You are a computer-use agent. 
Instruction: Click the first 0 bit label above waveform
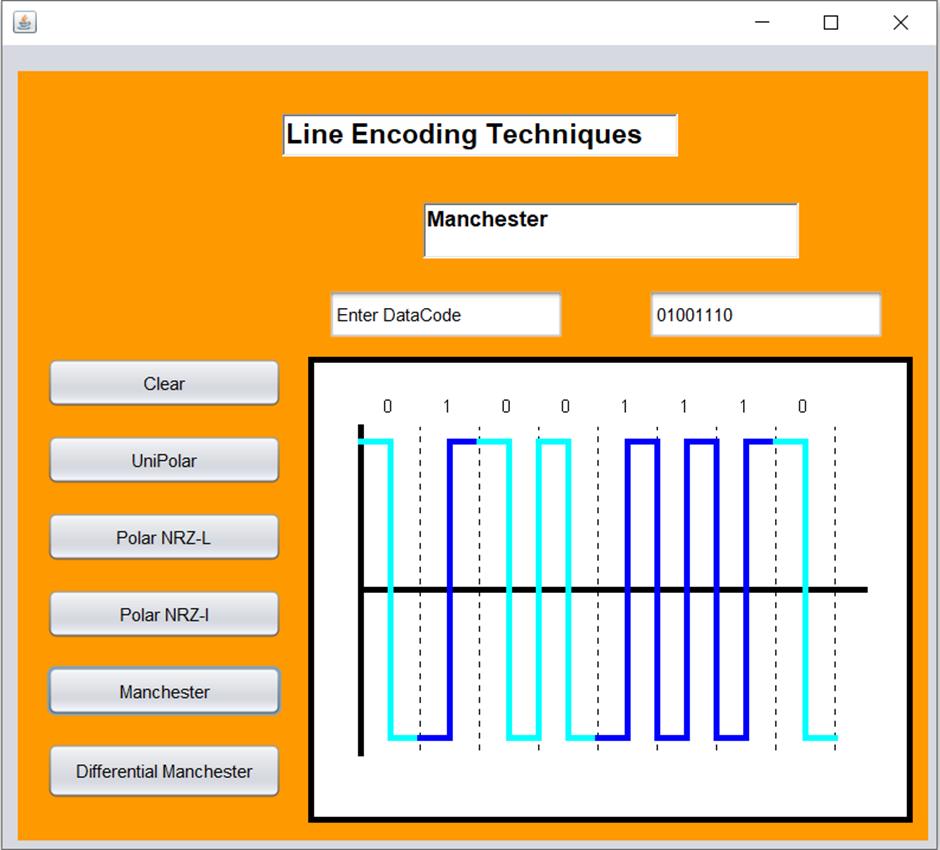coord(388,407)
